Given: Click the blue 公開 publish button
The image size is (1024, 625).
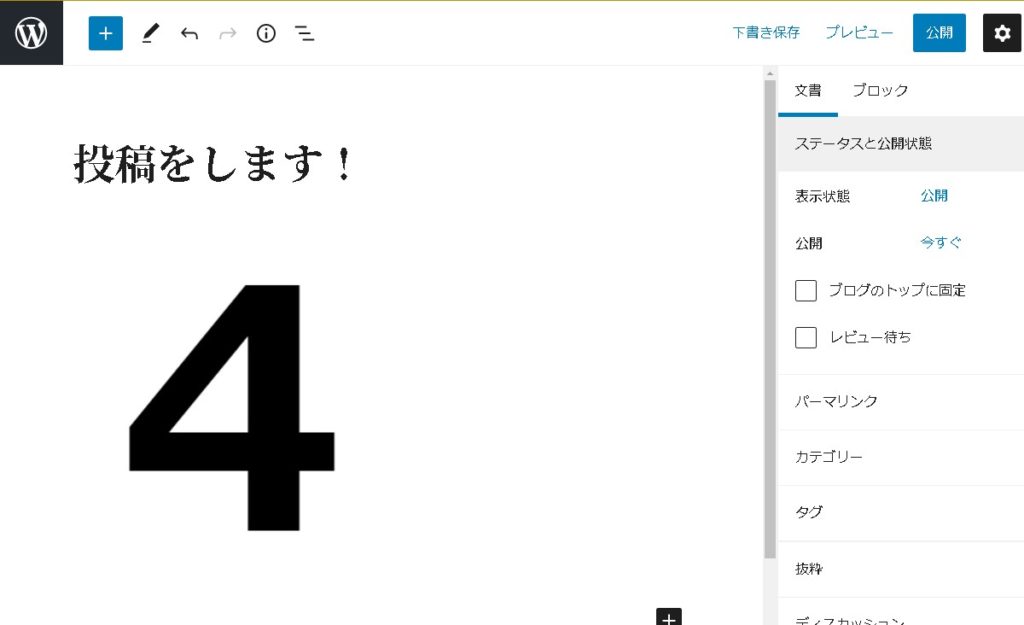Looking at the screenshot, I should [x=939, y=33].
